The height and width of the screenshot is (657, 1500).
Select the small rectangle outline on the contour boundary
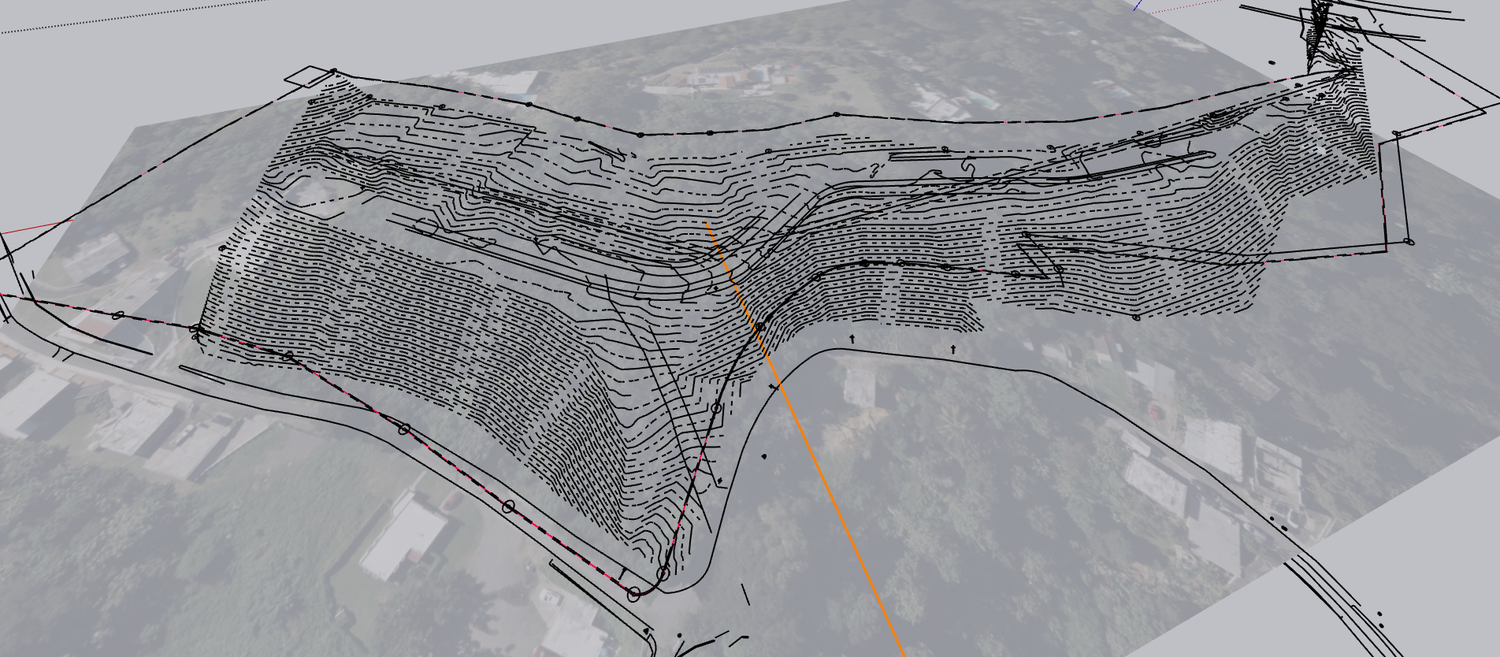(308, 78)
